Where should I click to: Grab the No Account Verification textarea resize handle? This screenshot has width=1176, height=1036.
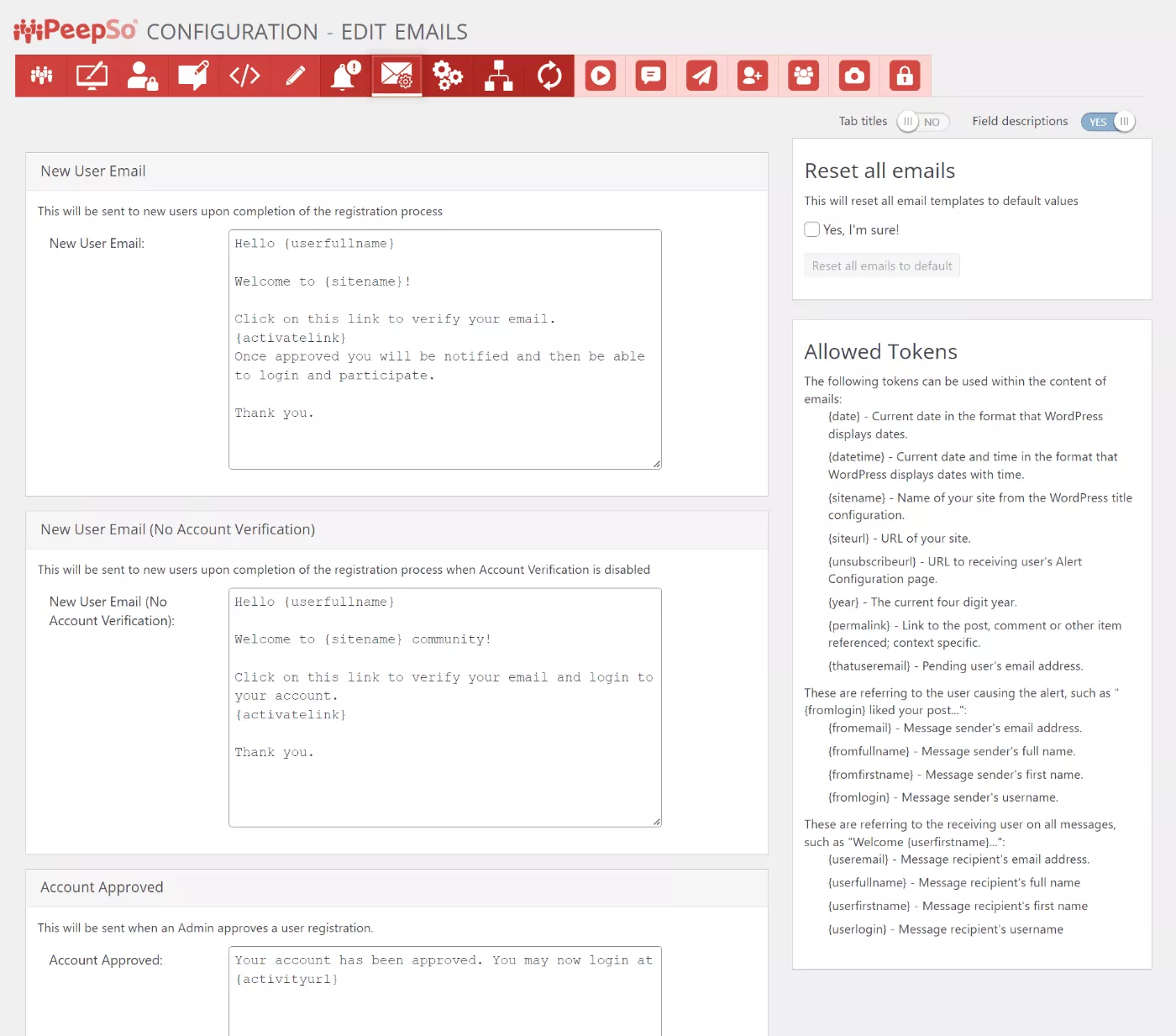coord(657,822)
